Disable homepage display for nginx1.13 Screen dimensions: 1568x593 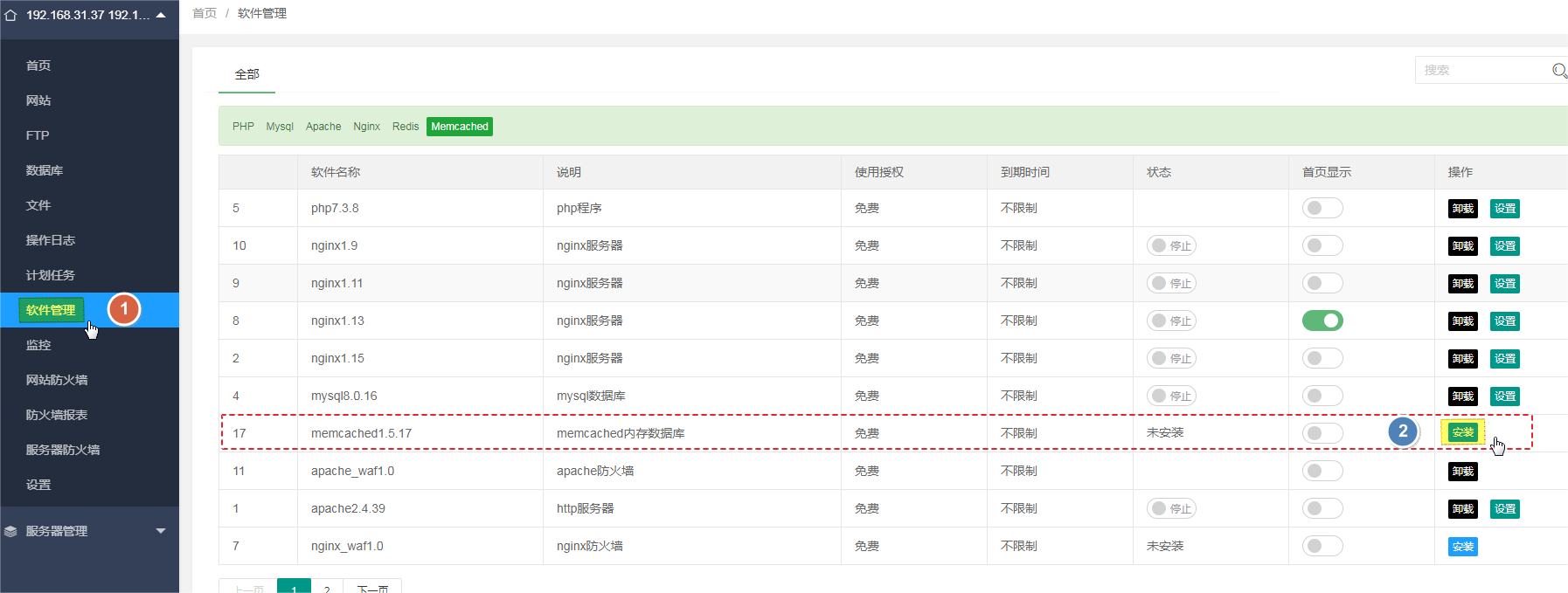coord(1322,321)
